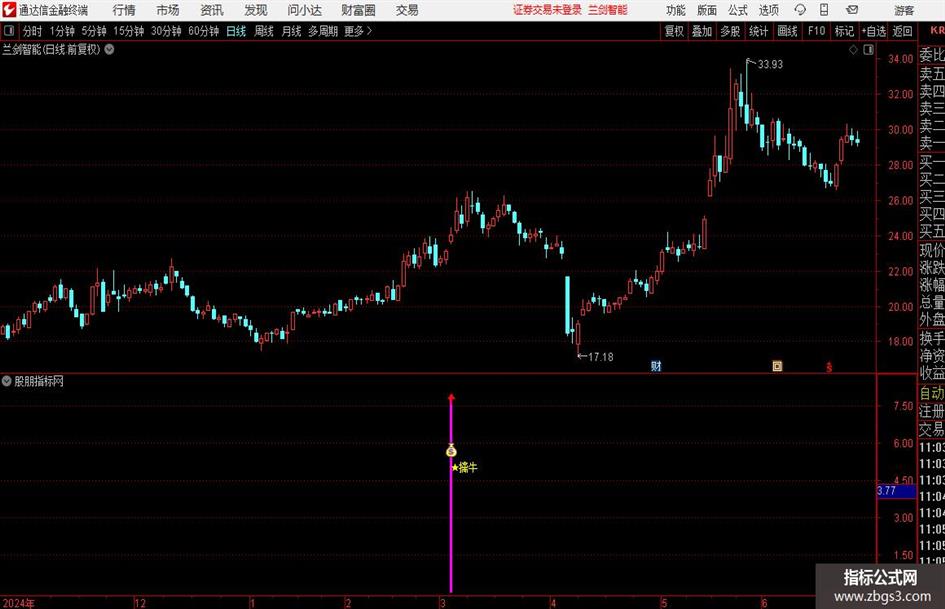Switch to 月线 monthly period
Image resolution: width=945 pixels, height=609 pixels.
pos(292,31)
